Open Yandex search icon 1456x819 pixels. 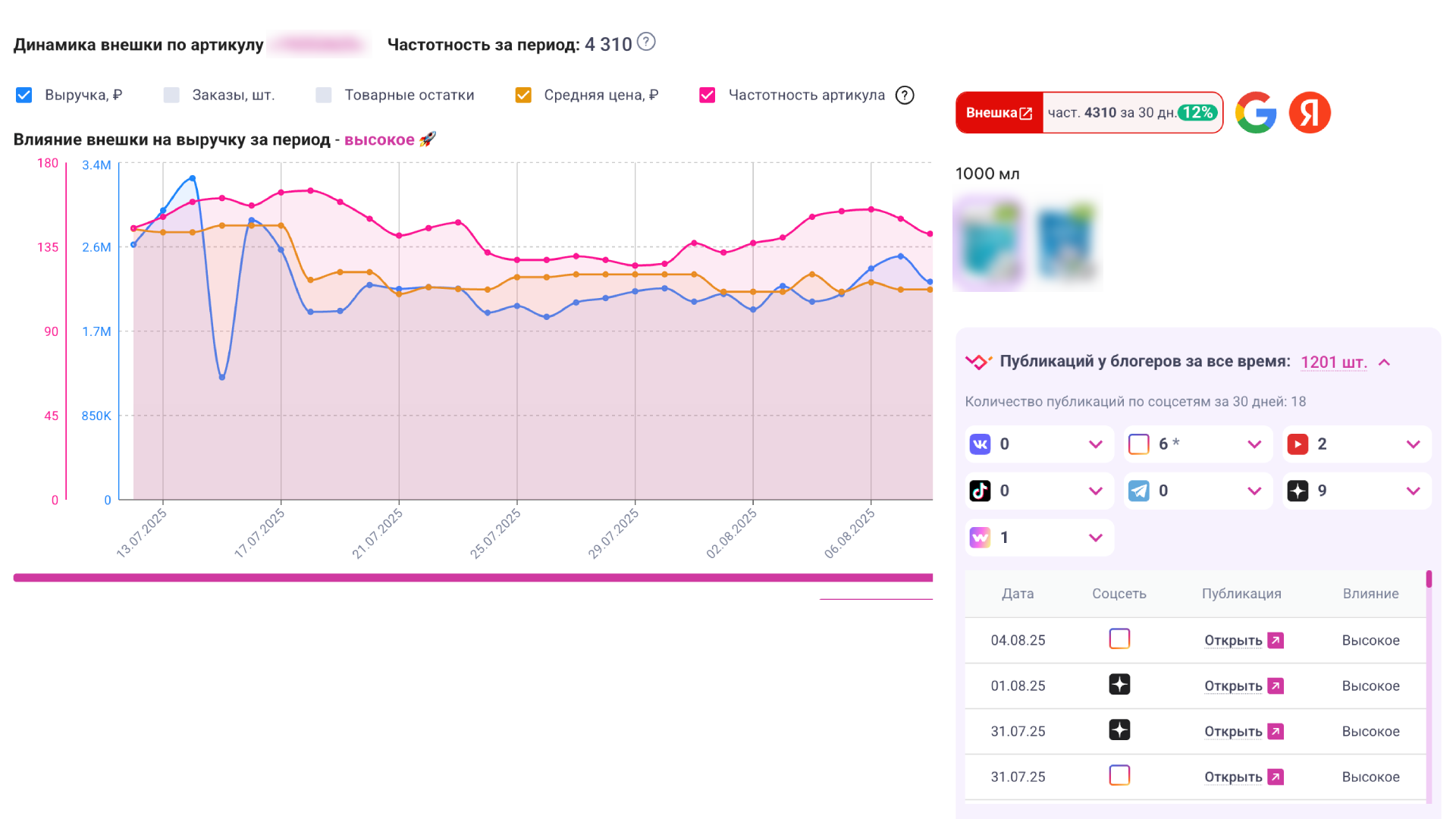click(x=1310, y=113)
